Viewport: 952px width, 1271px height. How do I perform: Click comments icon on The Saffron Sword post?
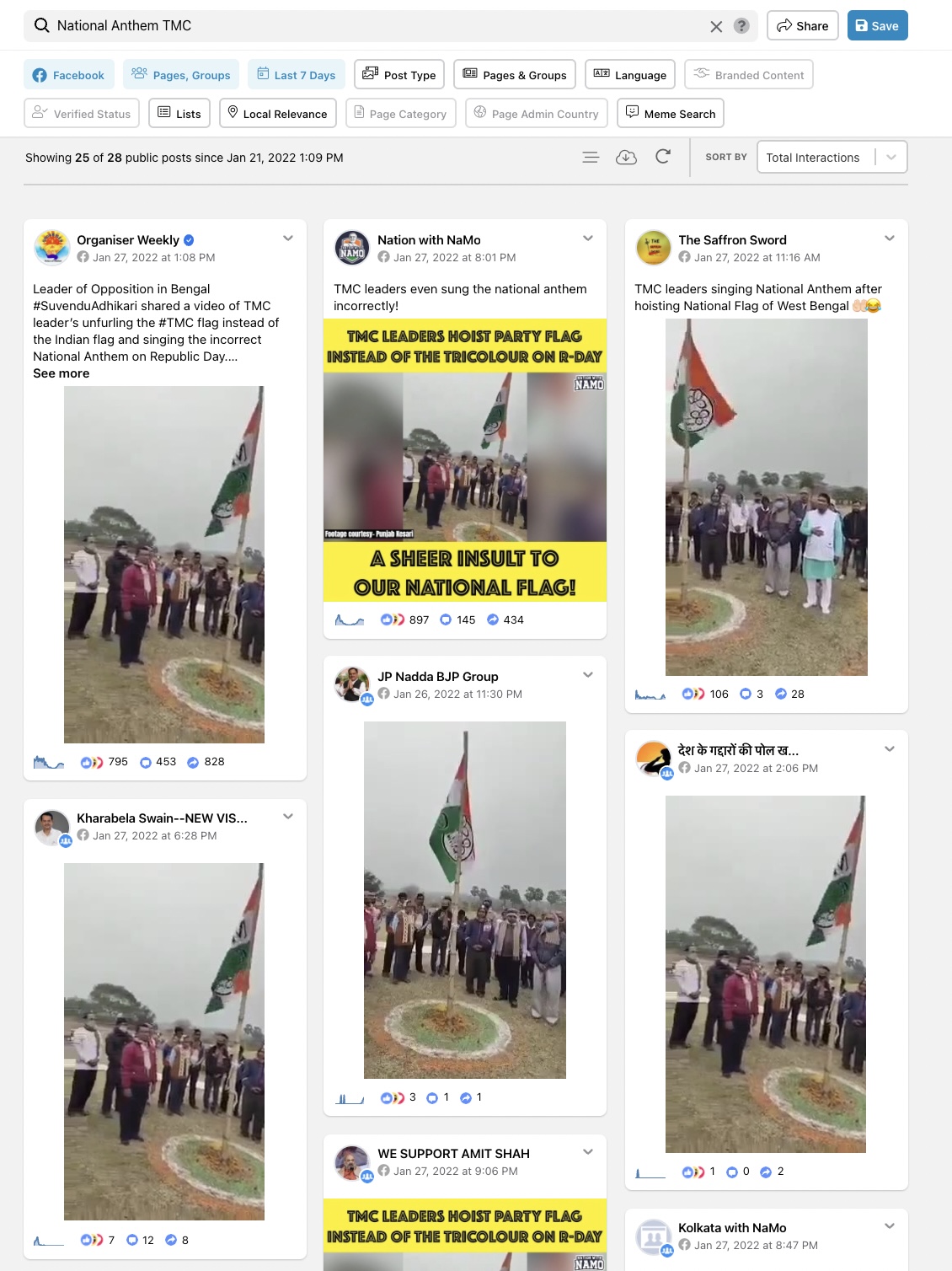click(745, 694)
